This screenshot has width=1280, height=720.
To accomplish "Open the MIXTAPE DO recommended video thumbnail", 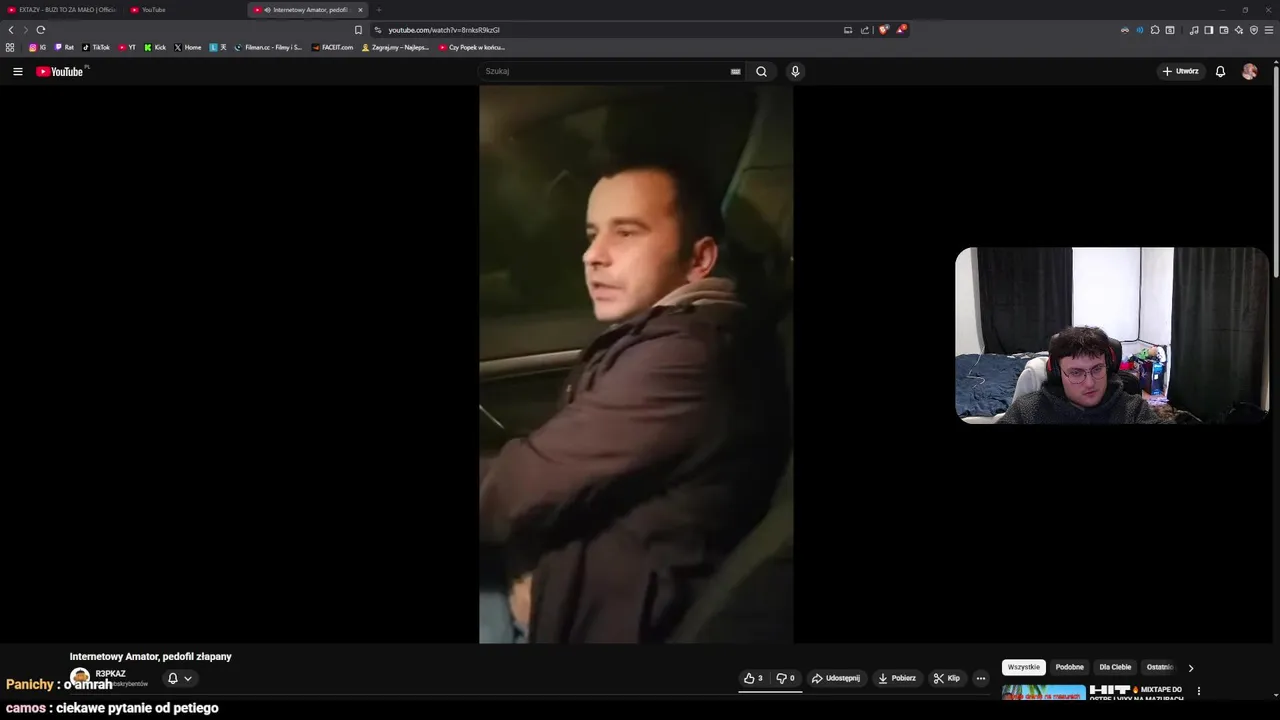I will point(1043,691).
